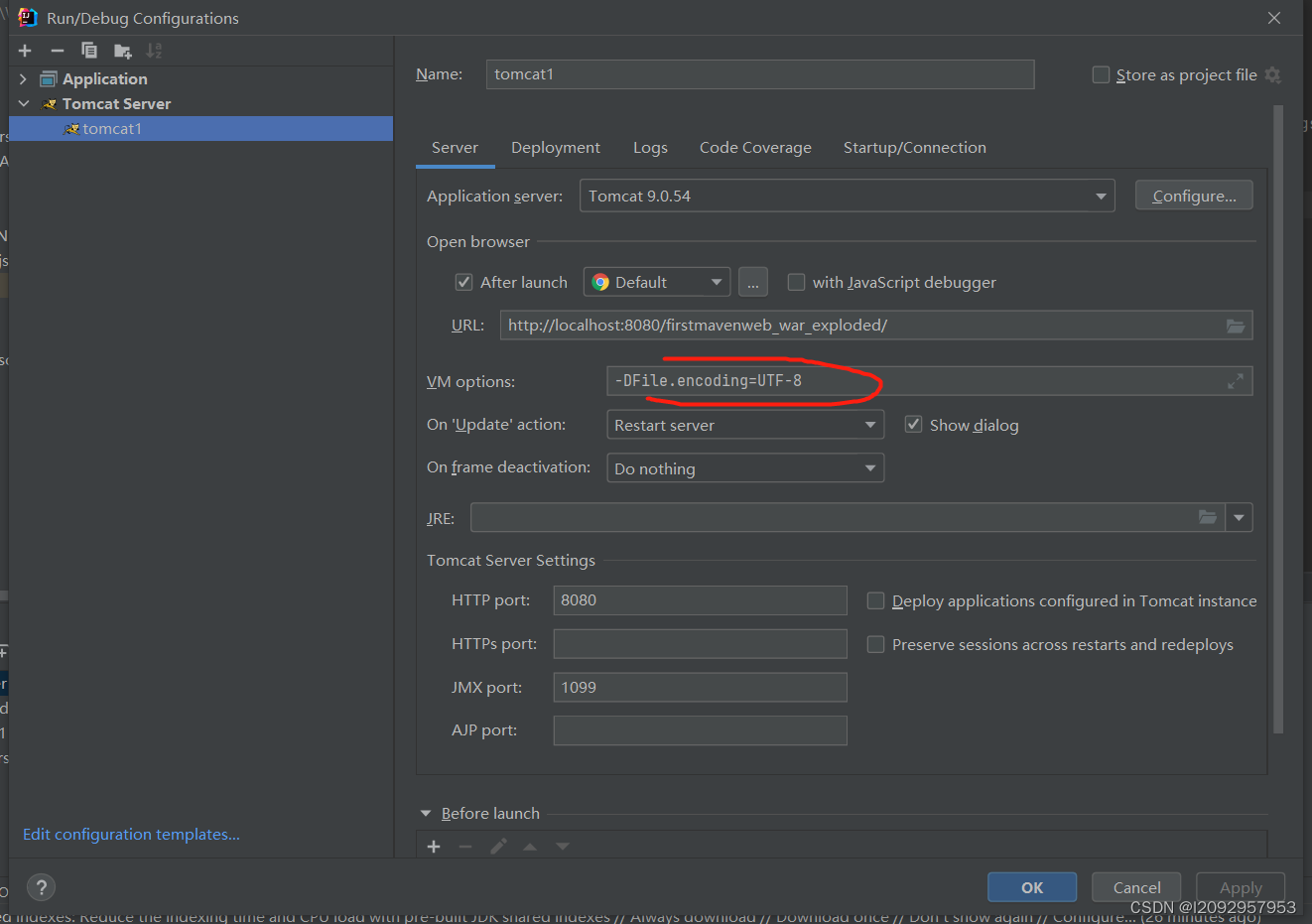1312x924 pixels.
Task: Open the browser selection ellipsis button
Action: pyautogui.click(x=753, y=282)
